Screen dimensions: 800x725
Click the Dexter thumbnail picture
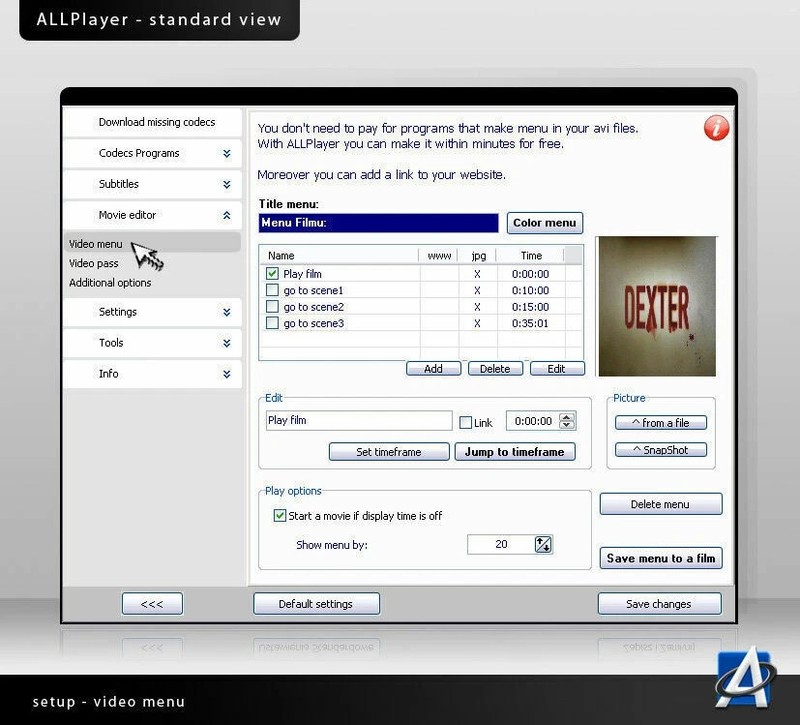coord(657,306)
